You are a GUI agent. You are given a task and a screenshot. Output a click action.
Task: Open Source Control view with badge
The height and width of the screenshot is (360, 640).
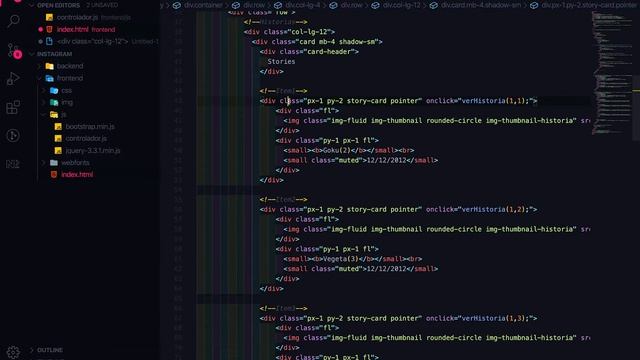click(14, 51)
